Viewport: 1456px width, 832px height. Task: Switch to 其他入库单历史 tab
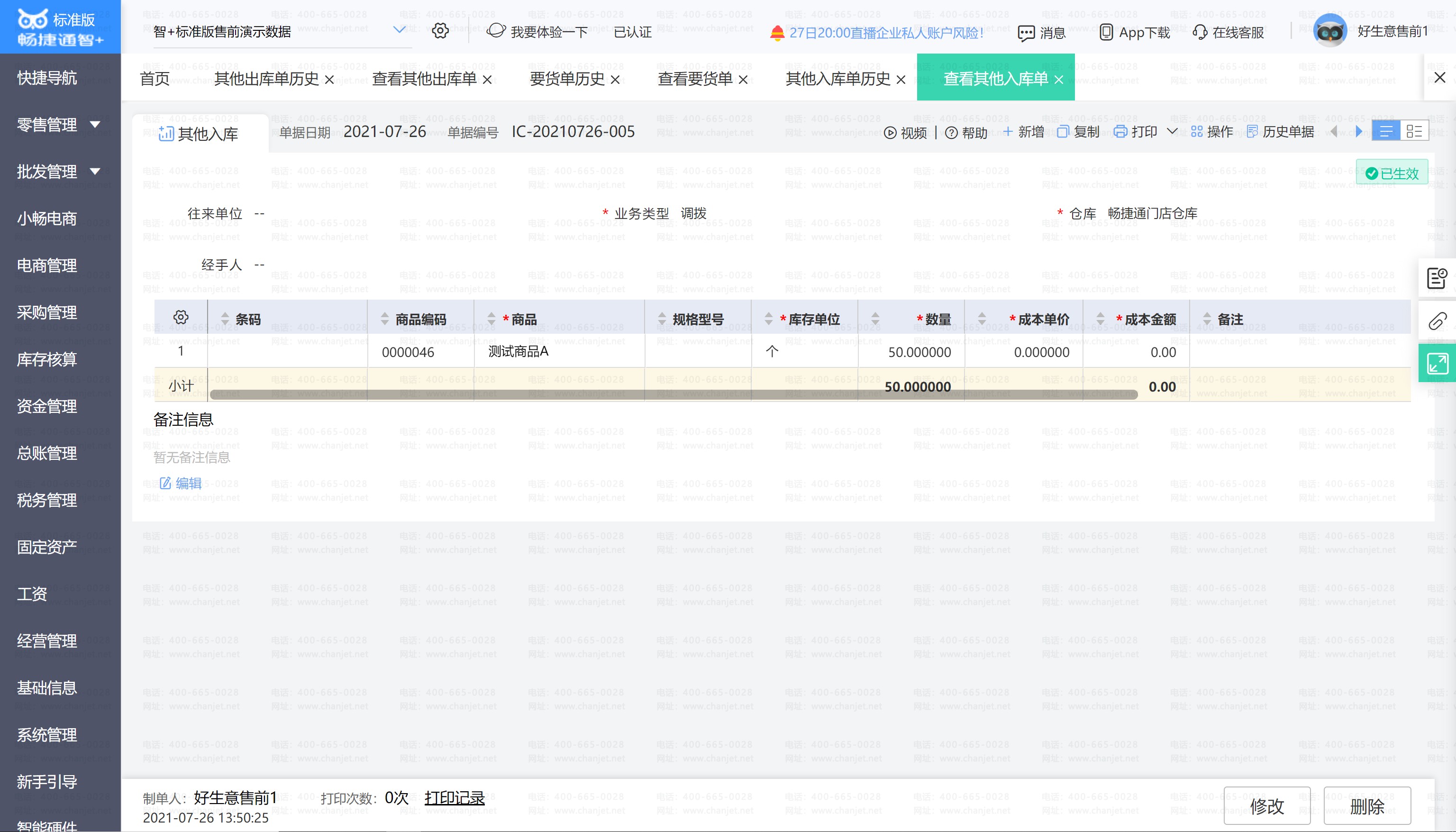(x=838, y=78)
